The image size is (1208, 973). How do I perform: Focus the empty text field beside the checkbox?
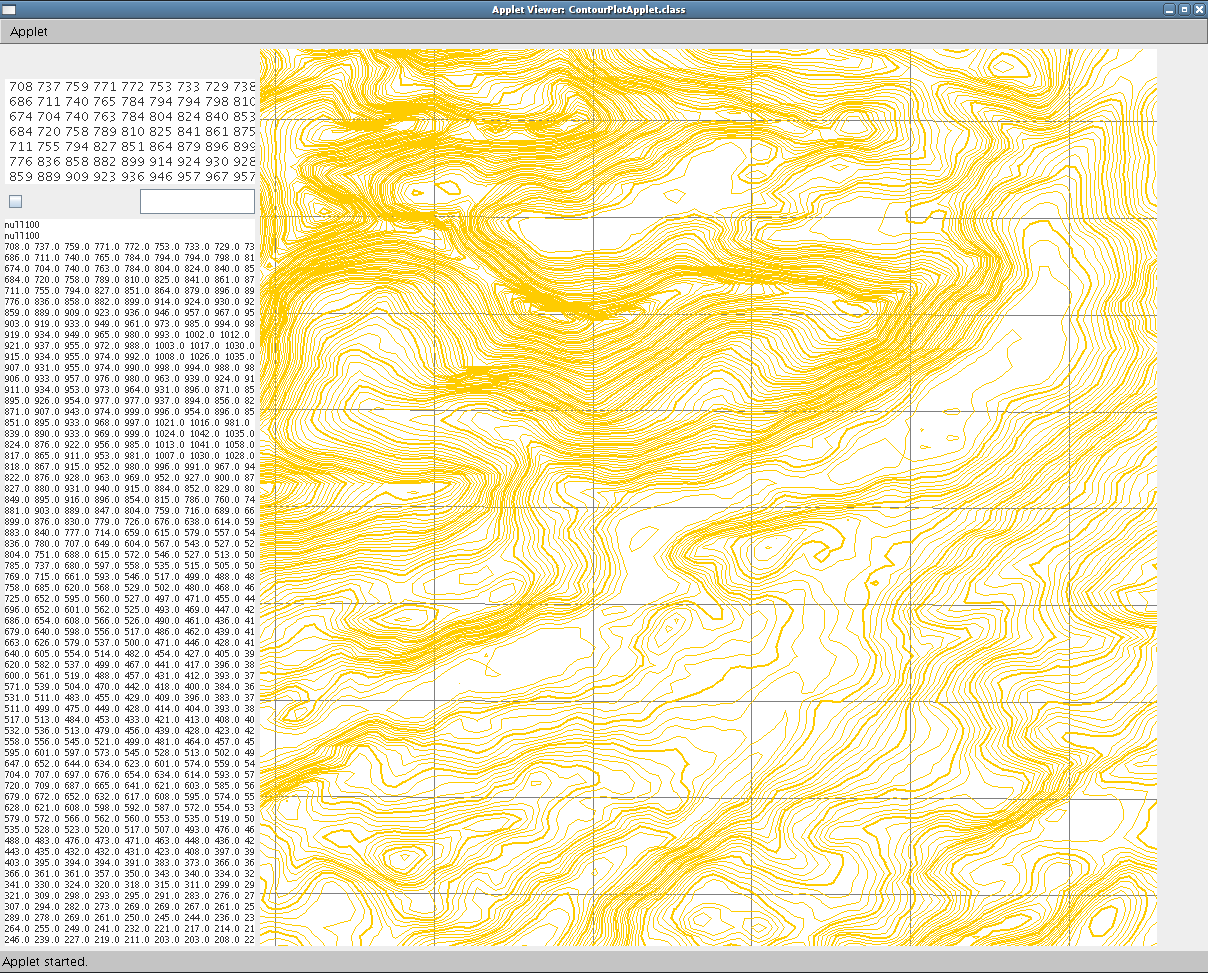197,201
